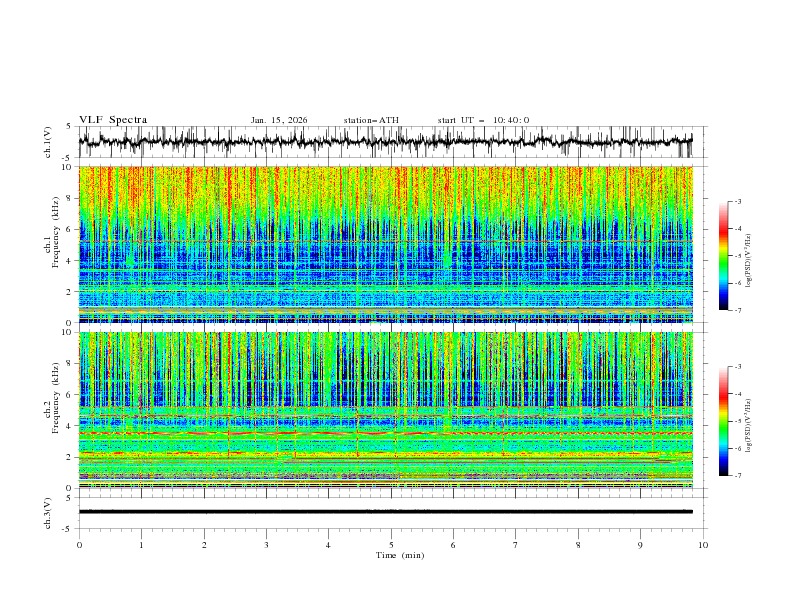Click the "ch.3(V)" axis label

(x=48, y=513)
